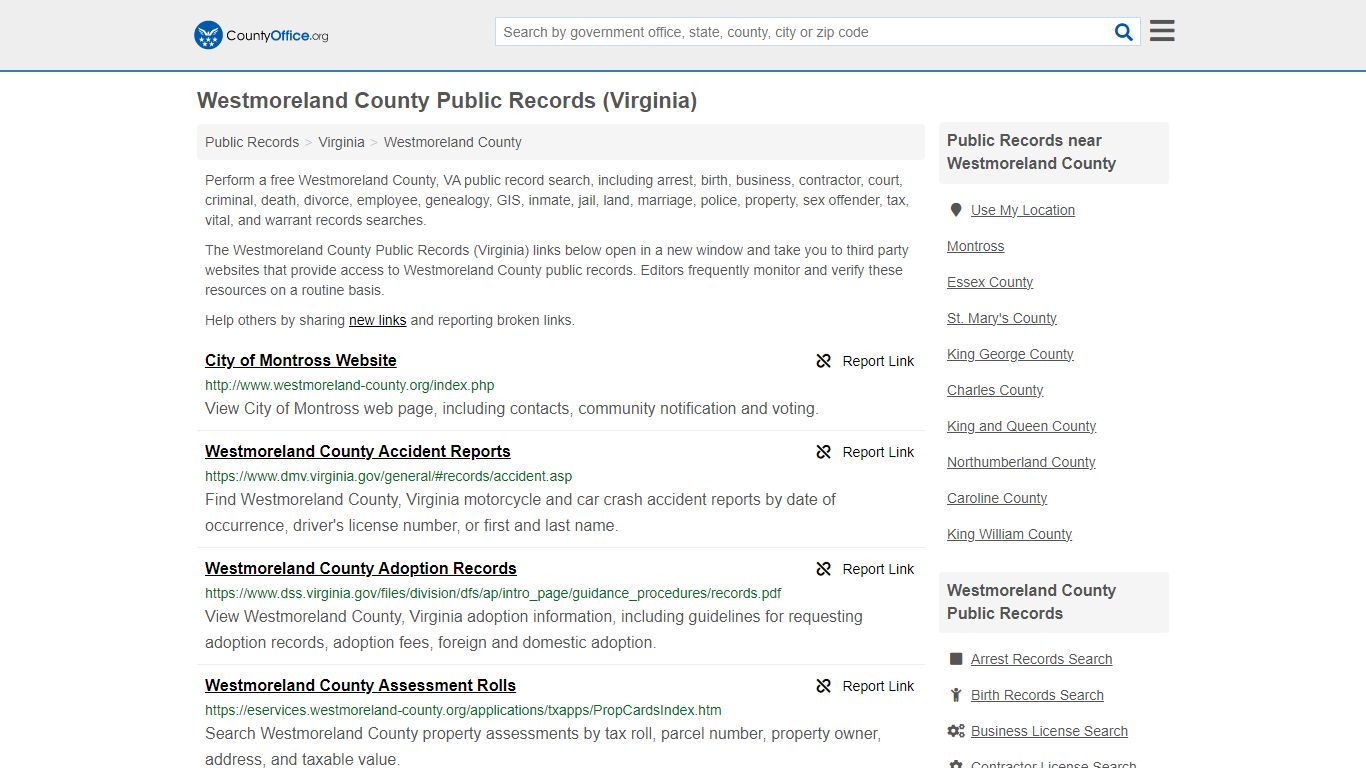The height and width of the screenshot is (768, 1366).
Task: Click broken-link icon for Assessment Rolls
Action: tap(824, 686)
